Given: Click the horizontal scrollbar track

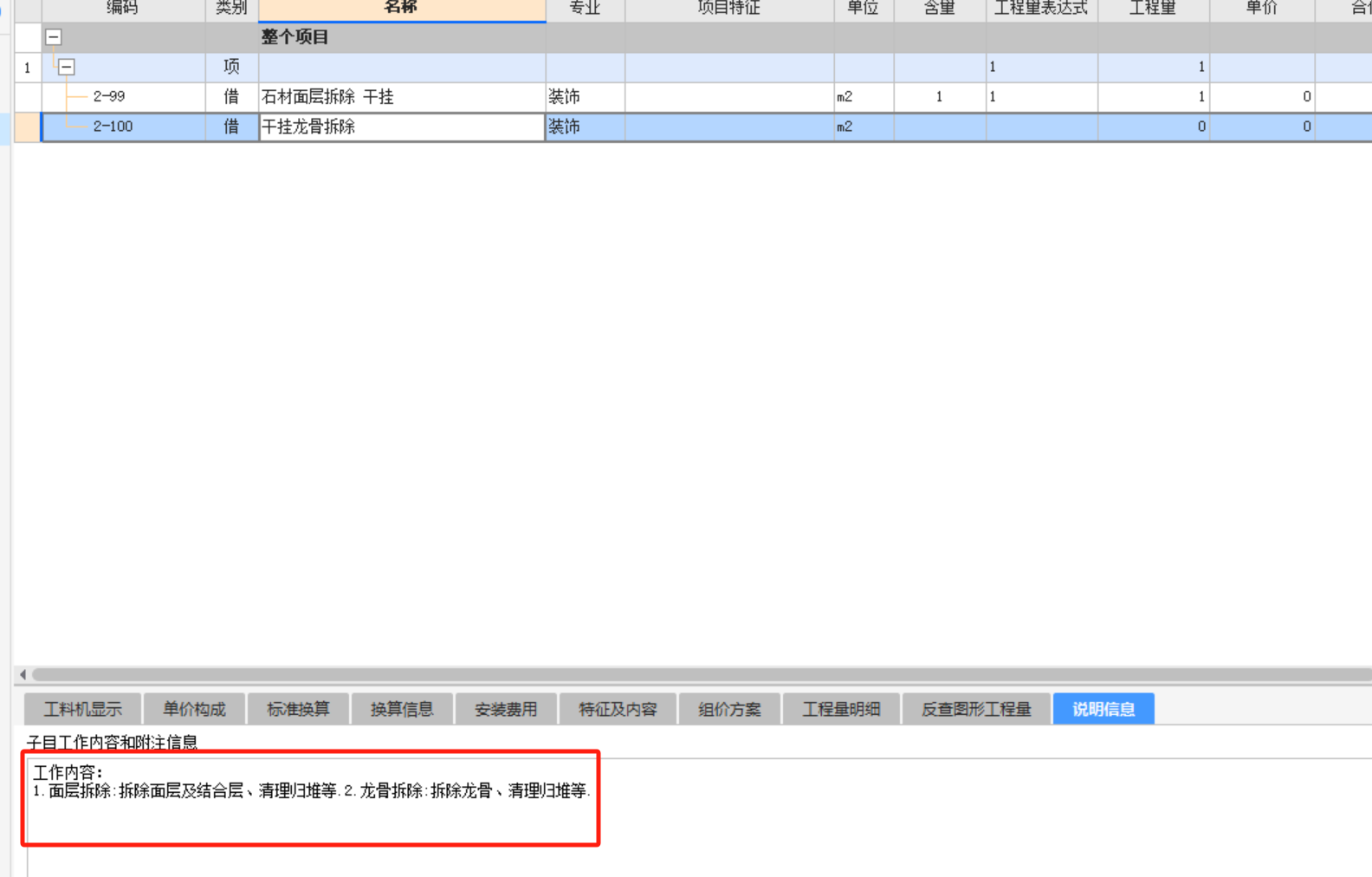Looking at the screenshot, I should click(x=702, y=674).
